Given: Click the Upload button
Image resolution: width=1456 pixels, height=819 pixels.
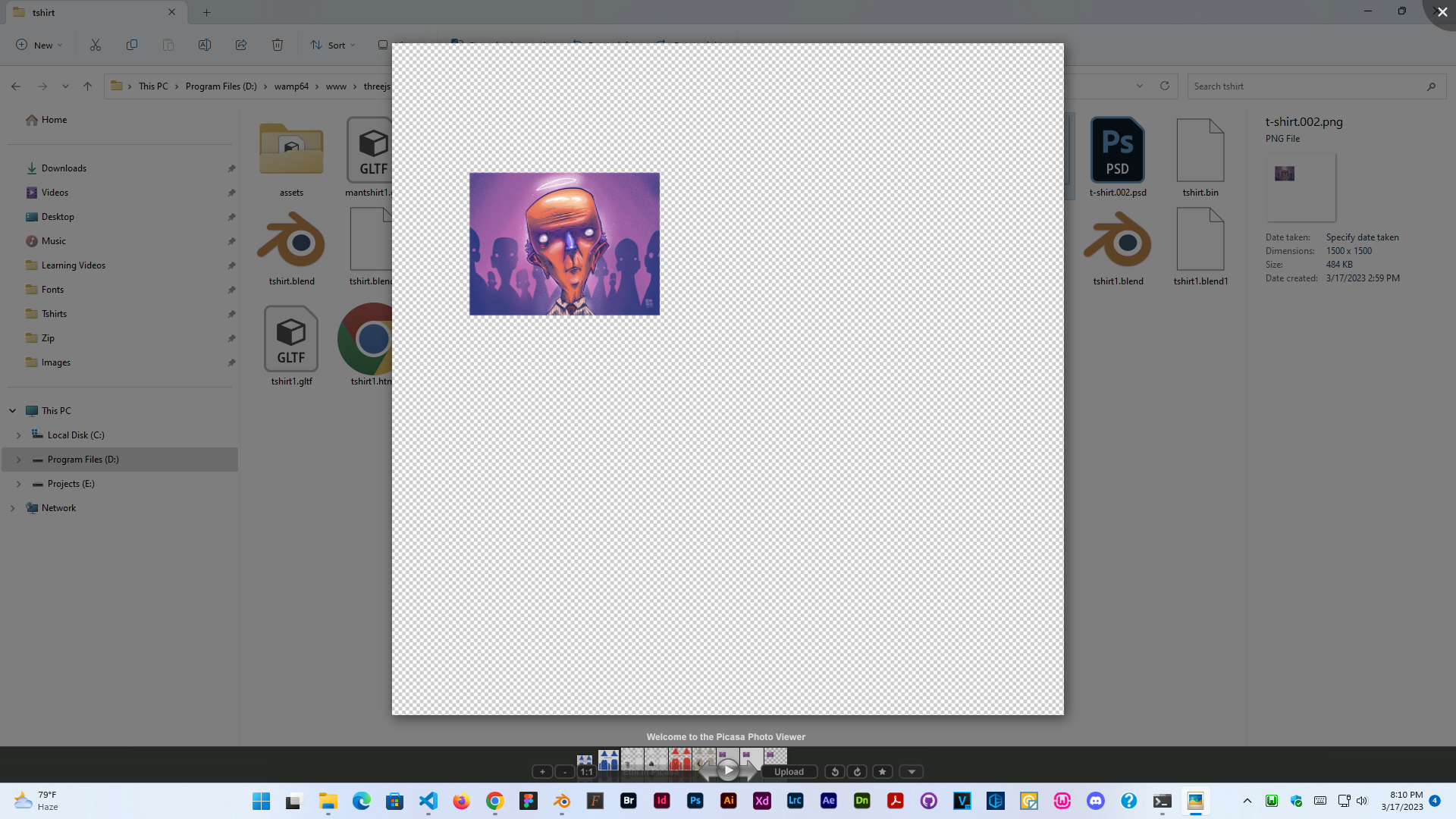Looking at the screenshot, I should (789, 772).
